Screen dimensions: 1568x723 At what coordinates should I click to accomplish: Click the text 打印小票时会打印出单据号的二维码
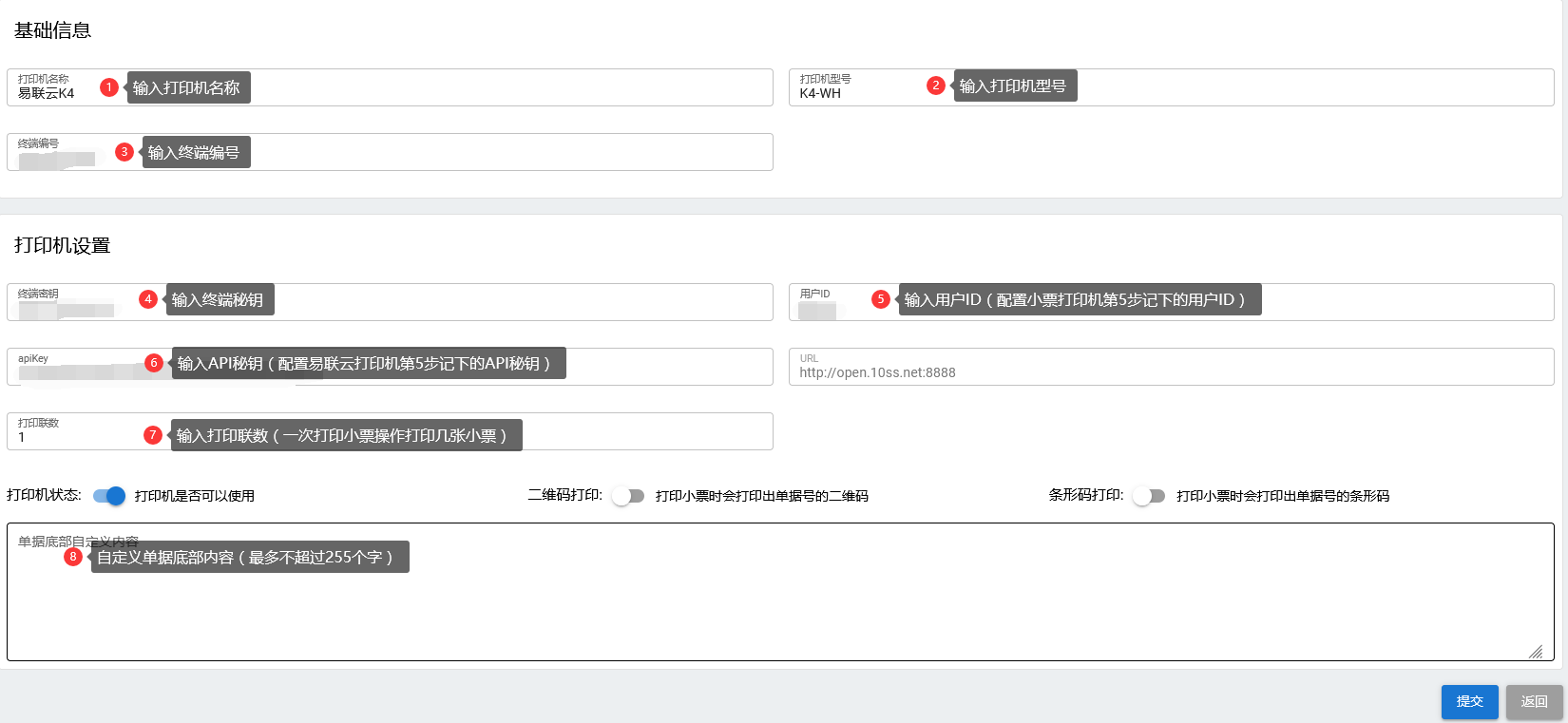coord(762,496)
